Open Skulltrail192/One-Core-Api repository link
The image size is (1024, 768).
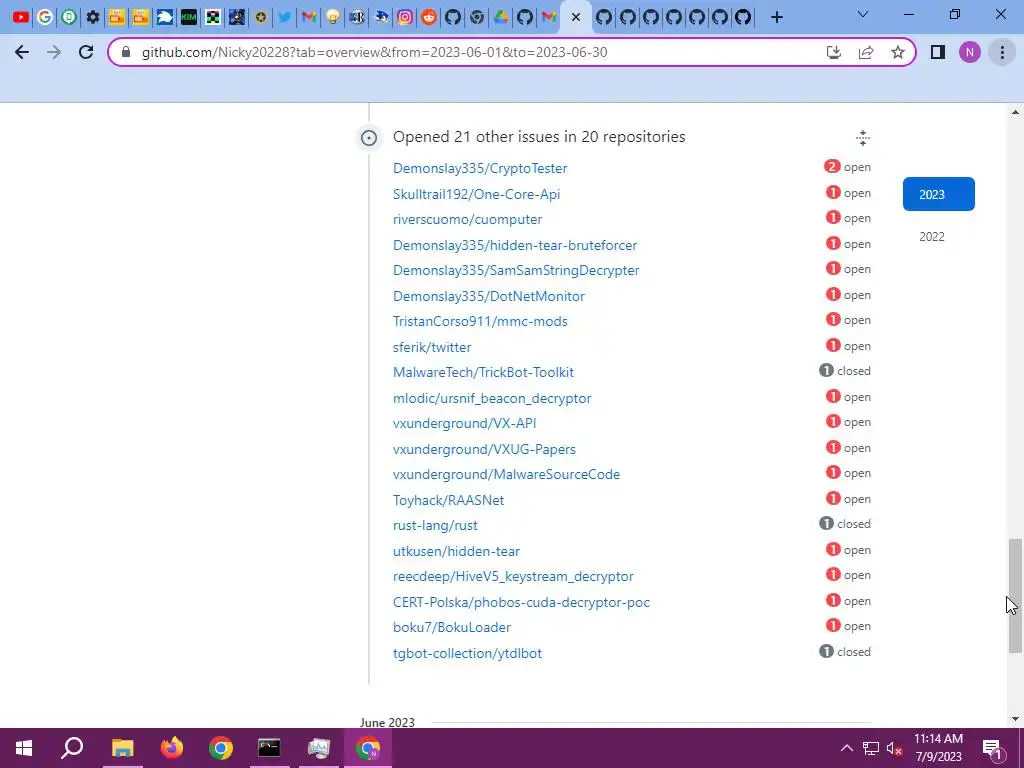tap(477, 194)
